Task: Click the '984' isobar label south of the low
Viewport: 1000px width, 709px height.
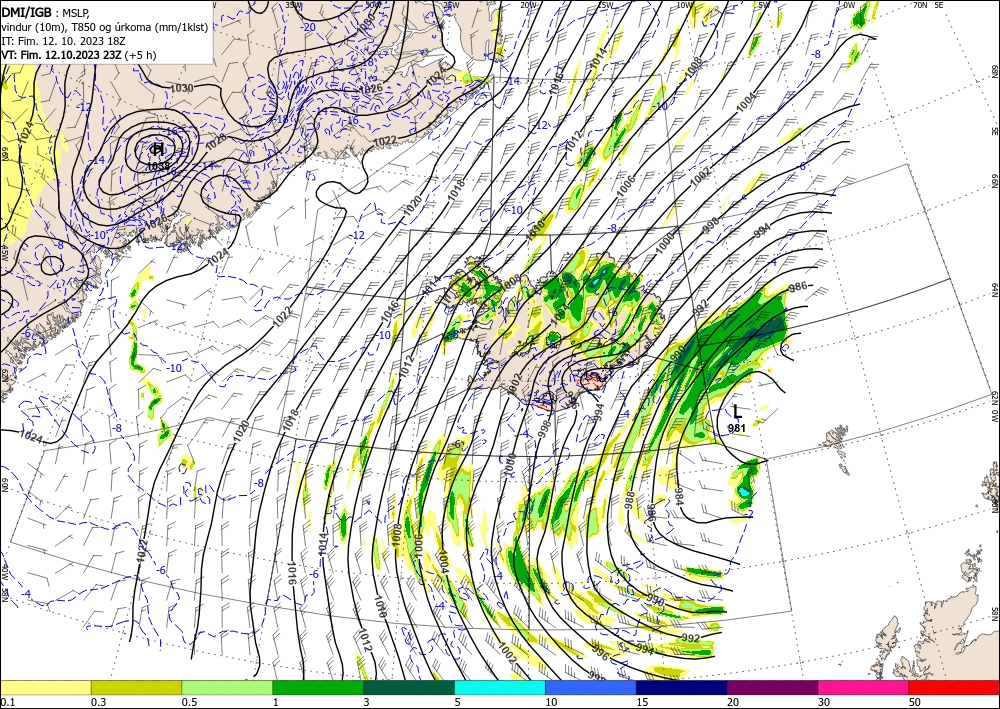Action: point(677,497)
